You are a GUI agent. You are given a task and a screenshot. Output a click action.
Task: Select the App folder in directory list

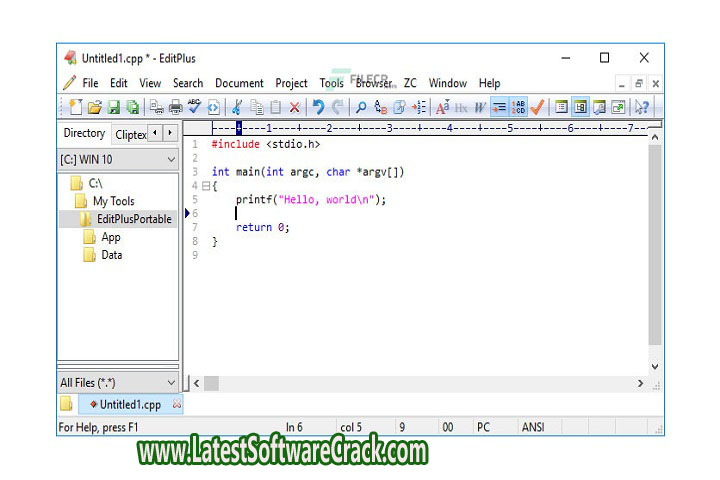click(x=111, y=237)
